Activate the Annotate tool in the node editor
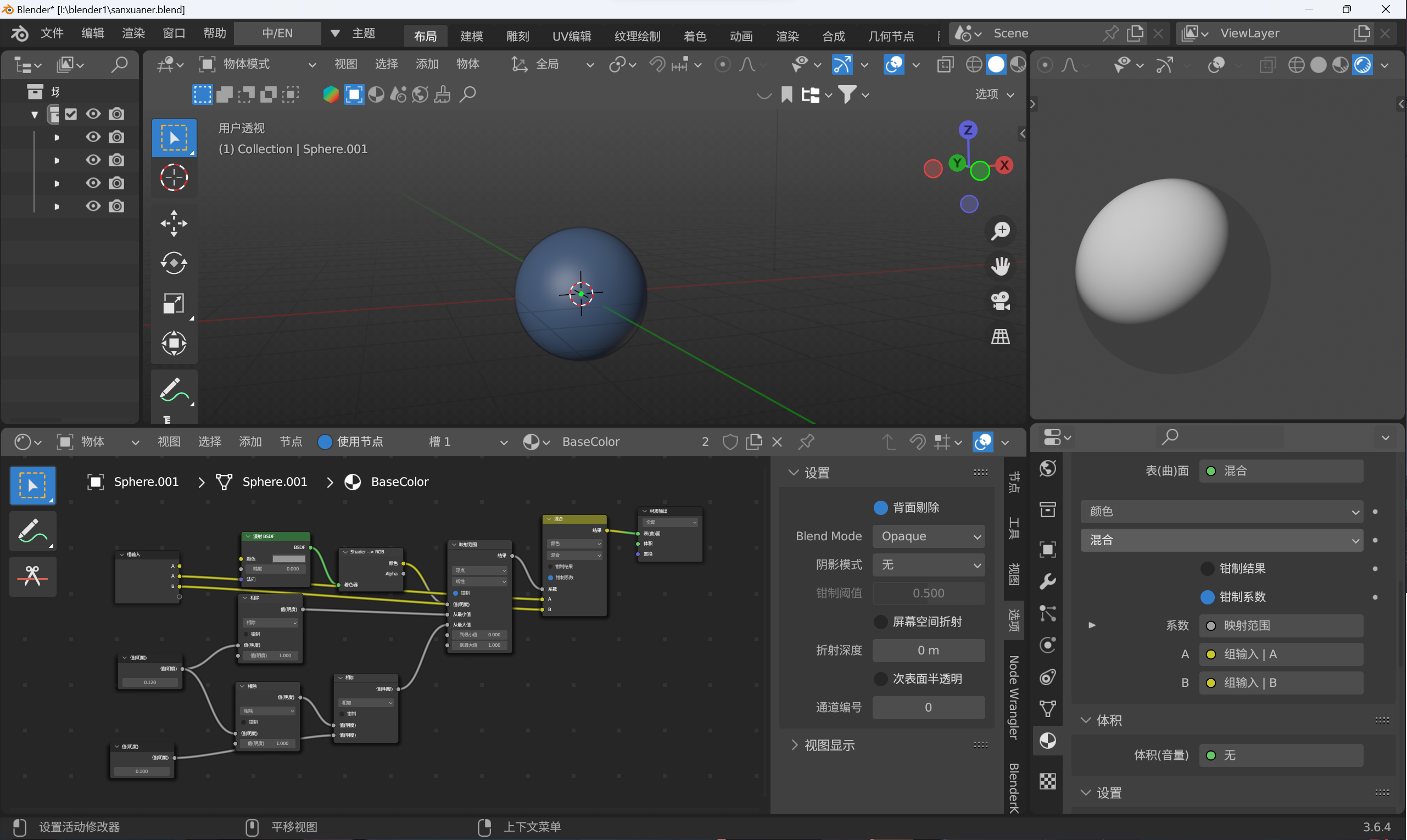 [33, 531]
